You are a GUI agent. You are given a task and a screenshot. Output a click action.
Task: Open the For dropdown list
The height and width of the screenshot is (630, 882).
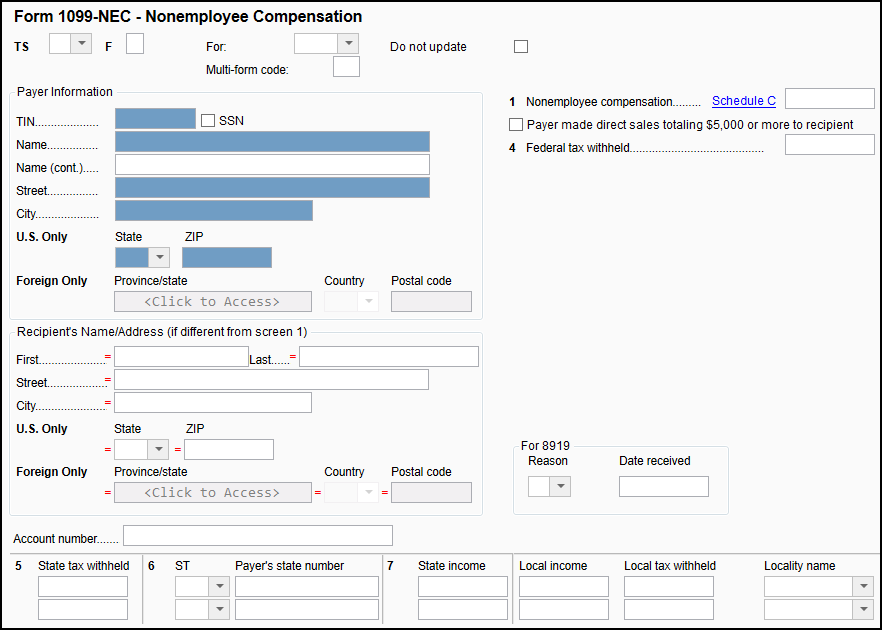click(x=347, y=44)
